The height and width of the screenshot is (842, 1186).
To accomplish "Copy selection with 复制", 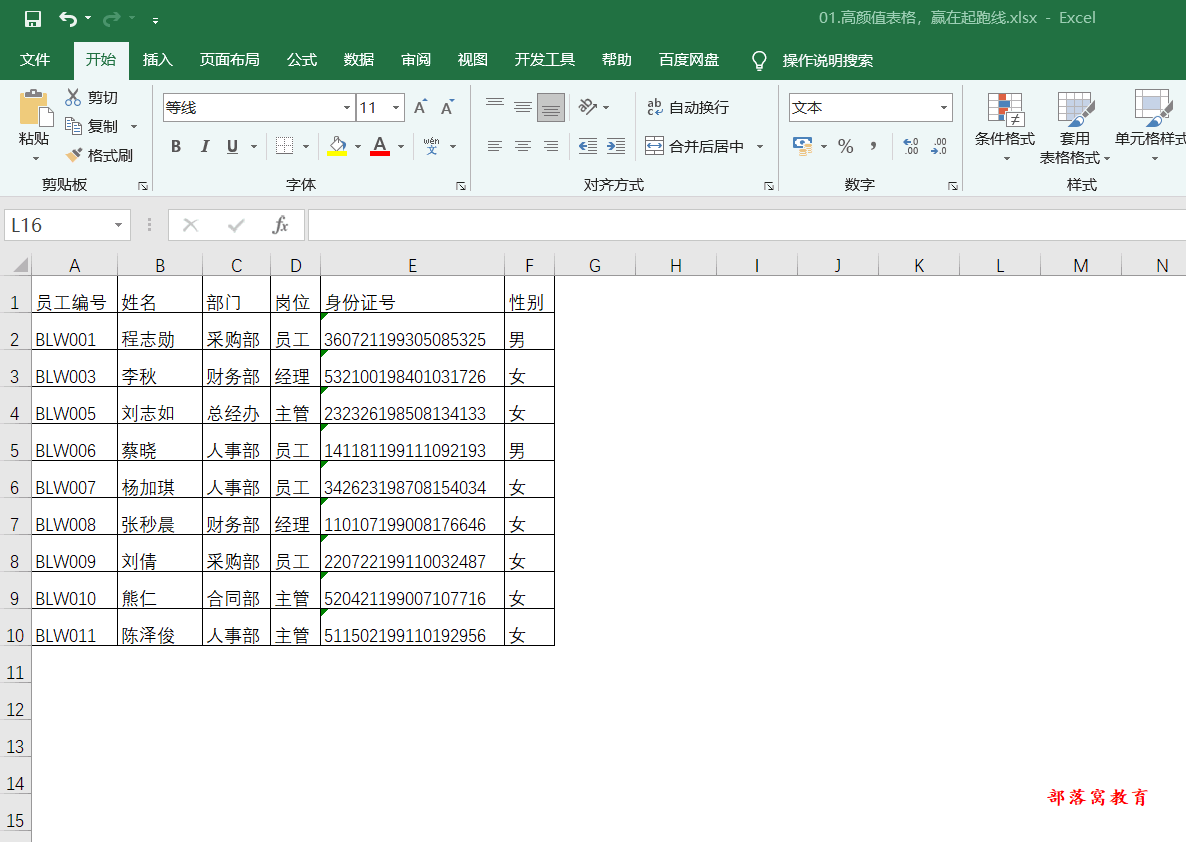I will pos(92,126).
